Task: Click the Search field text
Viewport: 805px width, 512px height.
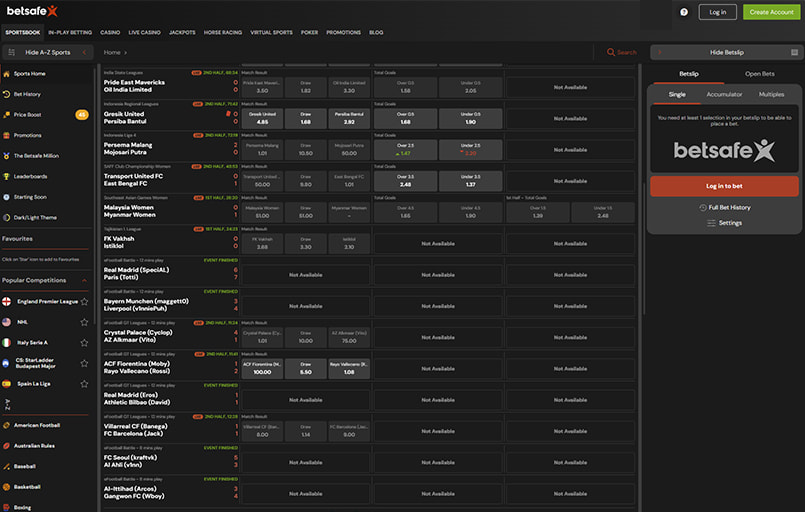Action: tap(626, 52)
